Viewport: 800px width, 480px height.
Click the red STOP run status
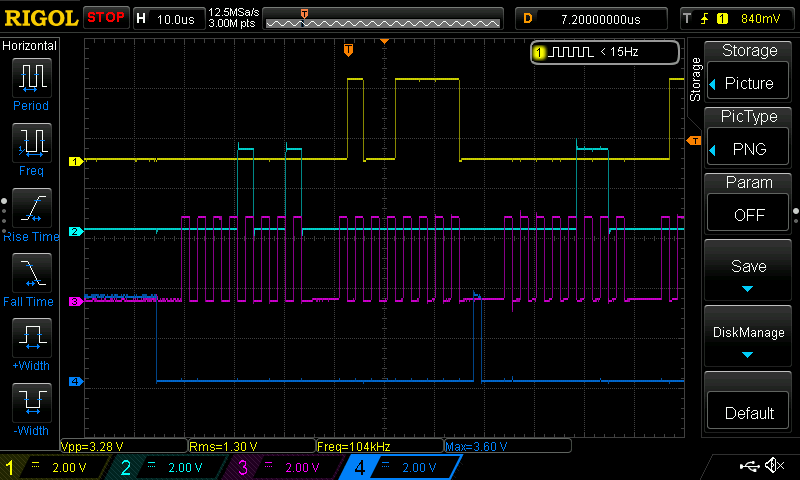(x=105, y=18)
